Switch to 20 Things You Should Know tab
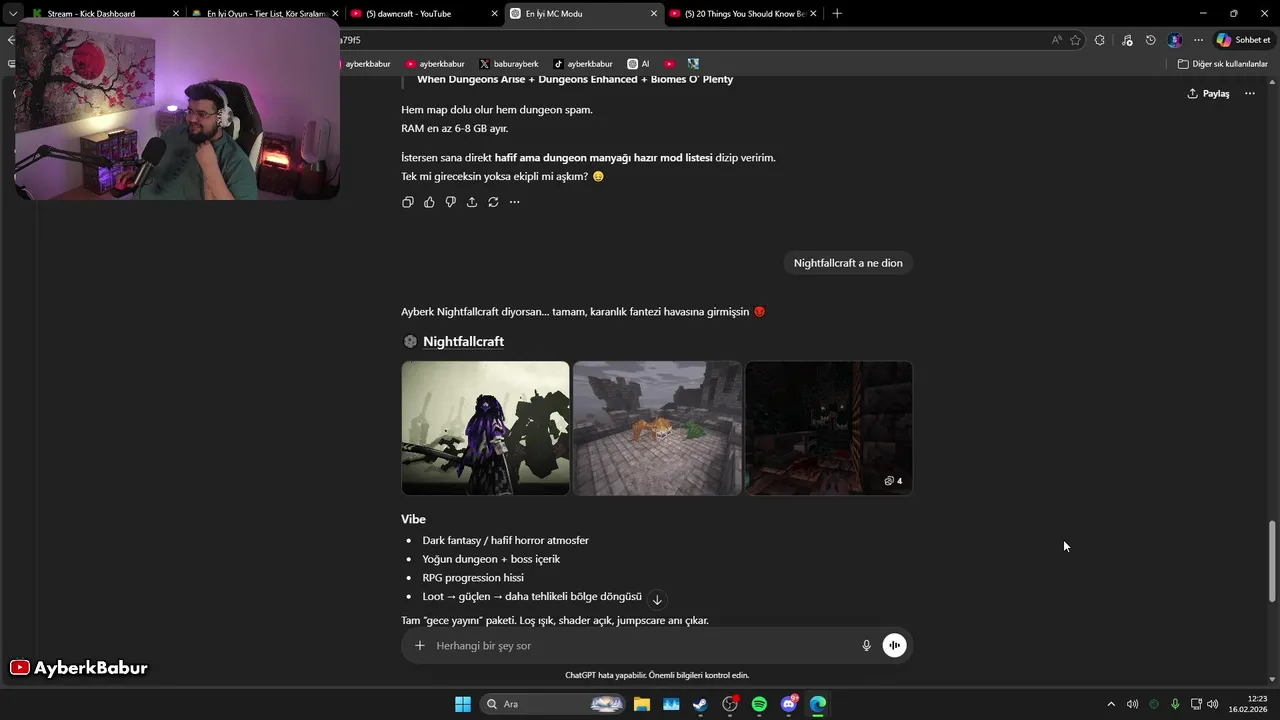The width and height of the screenshot is (1280, 720). 742,14
